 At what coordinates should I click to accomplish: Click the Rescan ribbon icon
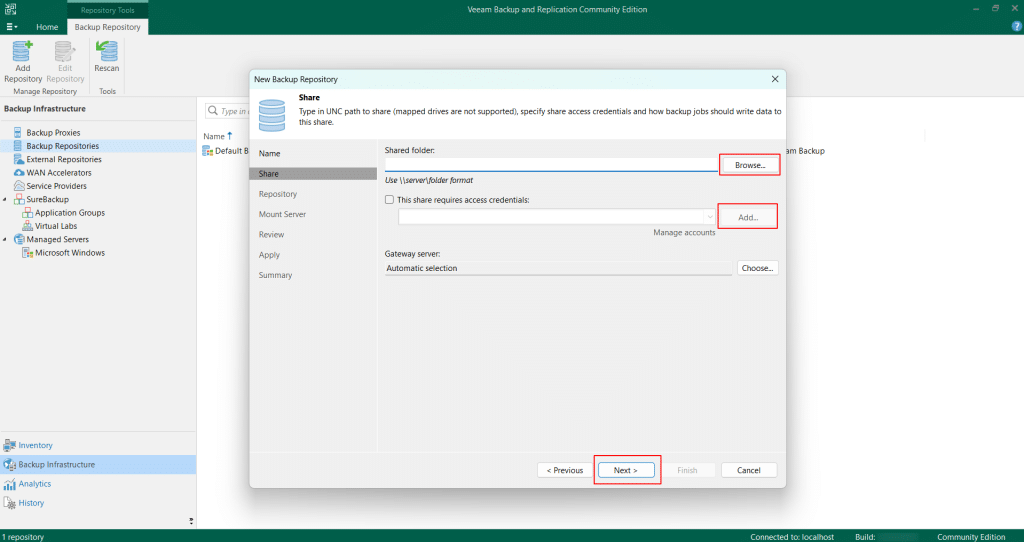(106, 52)
